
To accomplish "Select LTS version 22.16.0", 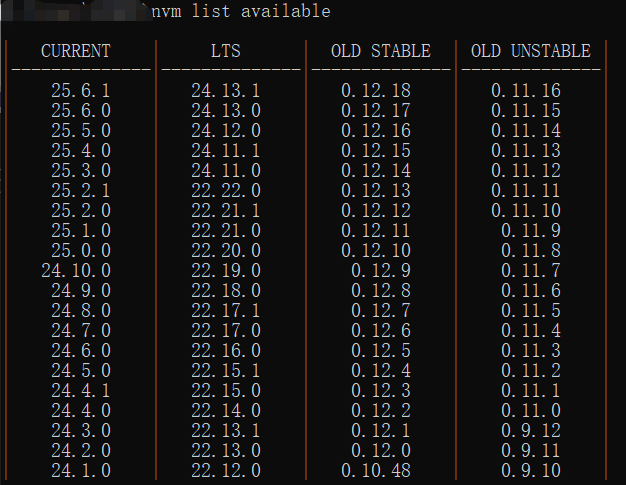I will point(226,350).
